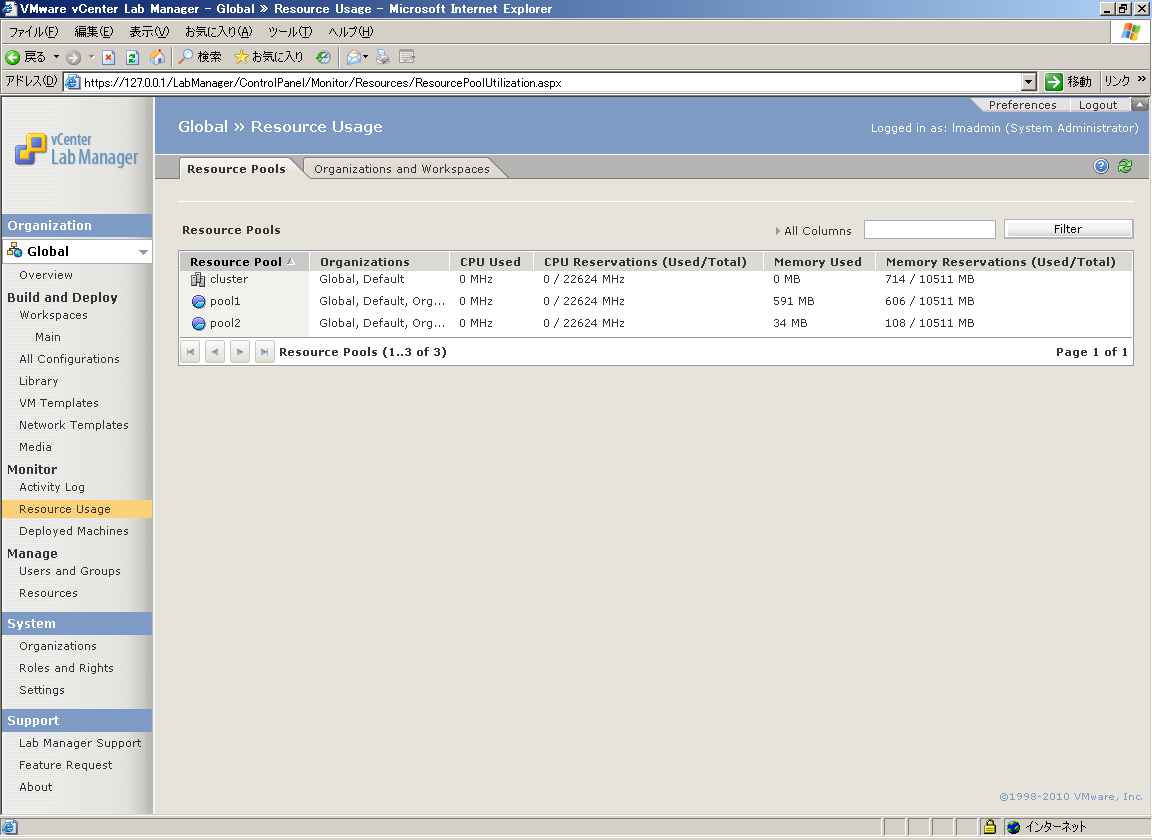The height and width of the screenshot is (840, 1152).
Task: Go to previous page of Resource Pools
Action: tap(215, 352)
